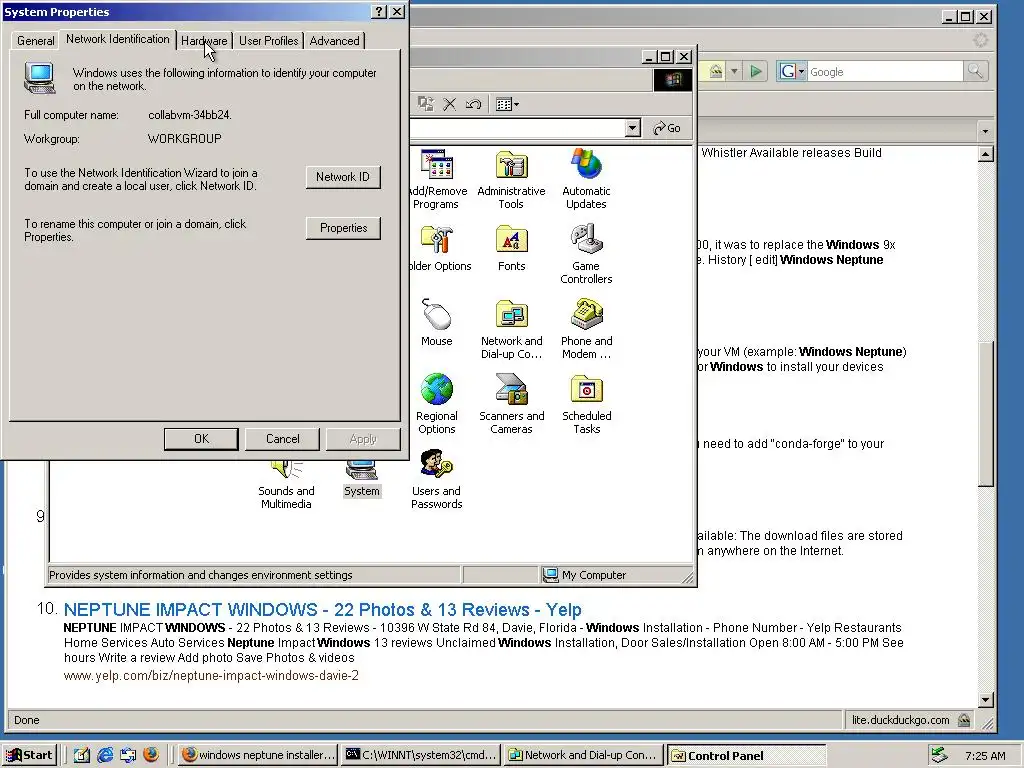1024x768 pixels.
Task: Click the Go button in Control Panel
Action: tap(667, 128)
